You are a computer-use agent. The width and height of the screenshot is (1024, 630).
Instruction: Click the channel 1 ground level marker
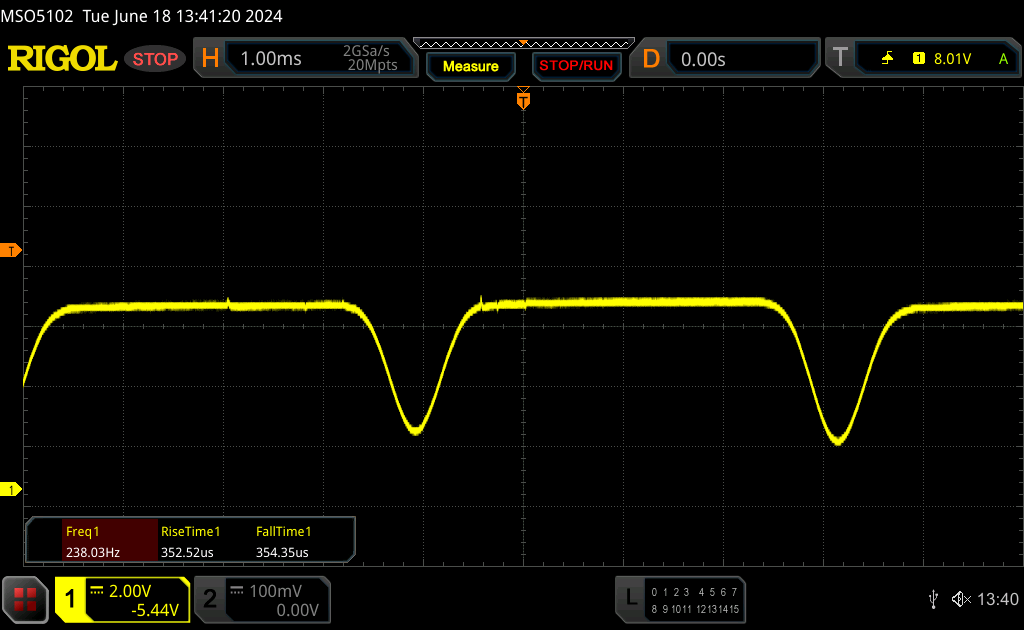[10, 489]
